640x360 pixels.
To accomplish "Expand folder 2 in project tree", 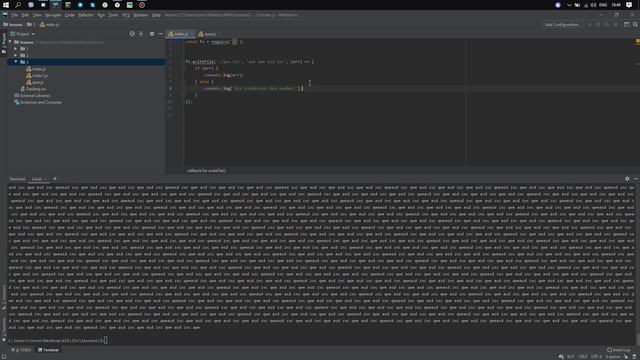I will (16, 55).
